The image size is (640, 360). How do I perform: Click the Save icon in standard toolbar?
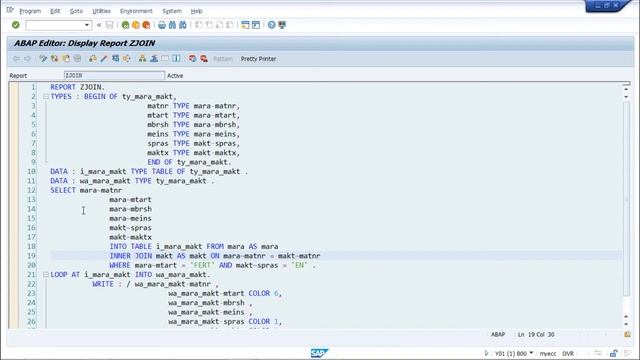[x=109, y=25]
